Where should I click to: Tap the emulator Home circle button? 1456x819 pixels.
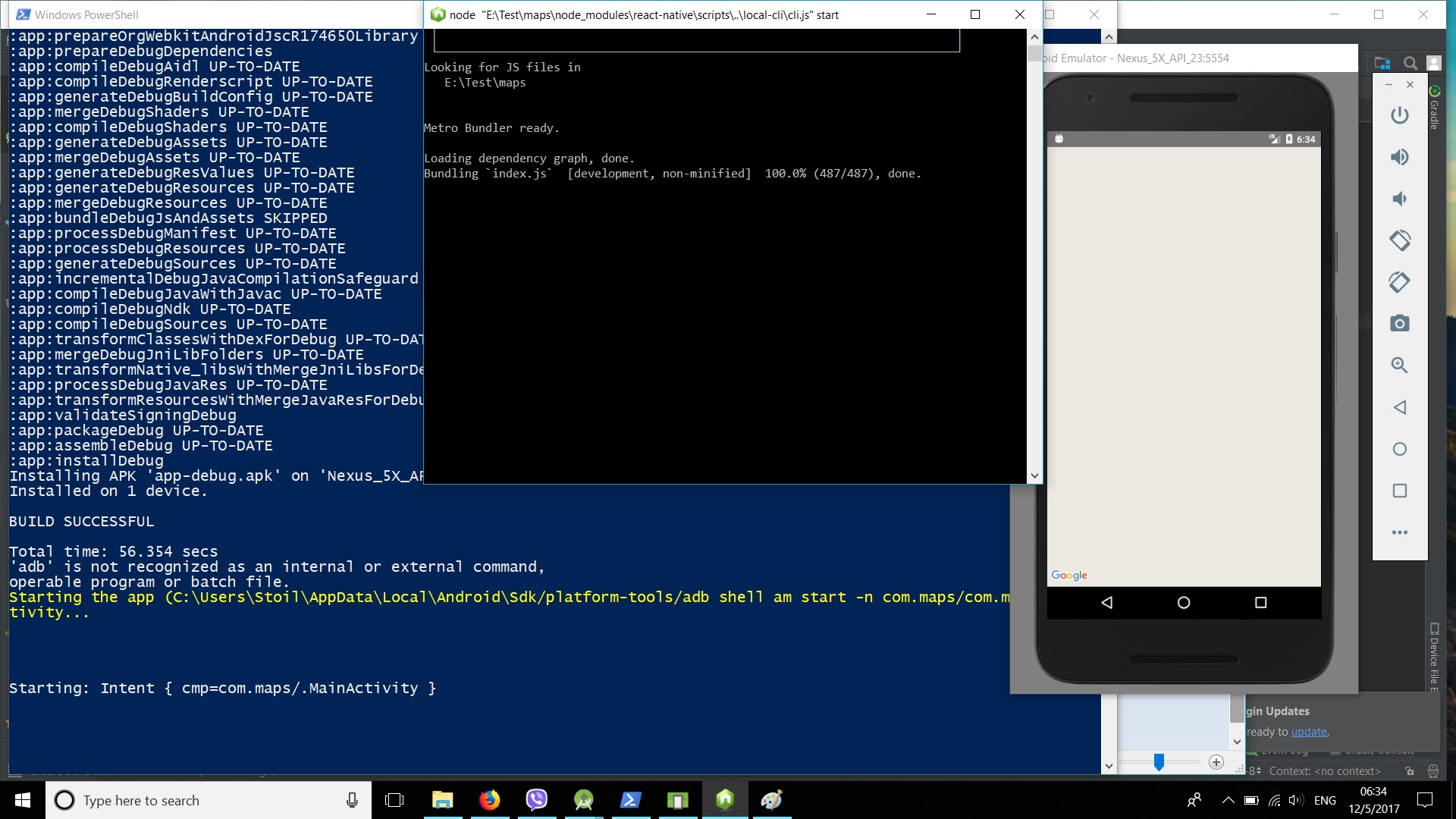point(1184,602)
